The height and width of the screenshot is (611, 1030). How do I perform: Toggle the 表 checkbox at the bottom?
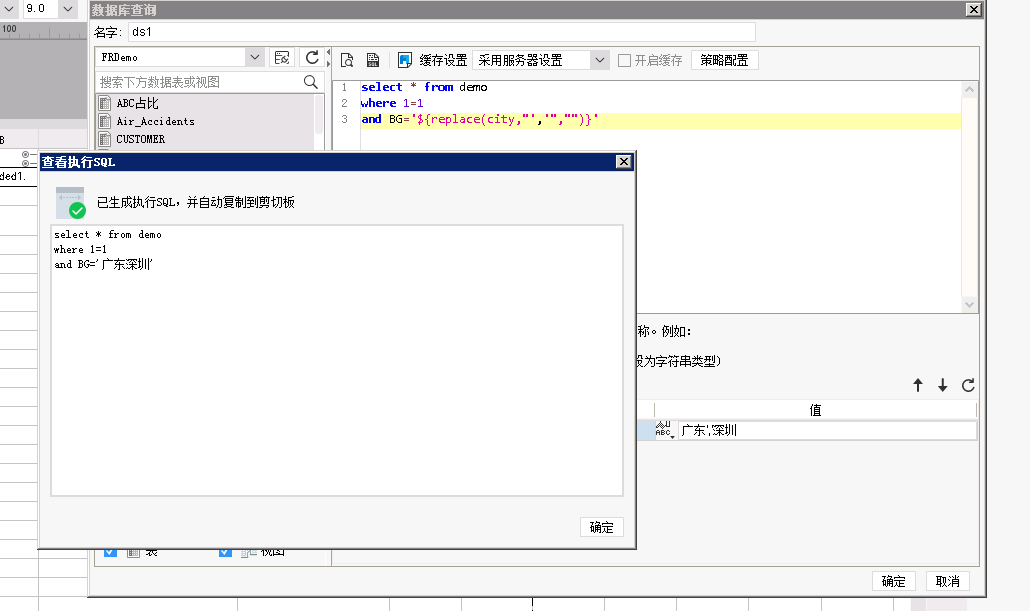click(110, 553)
